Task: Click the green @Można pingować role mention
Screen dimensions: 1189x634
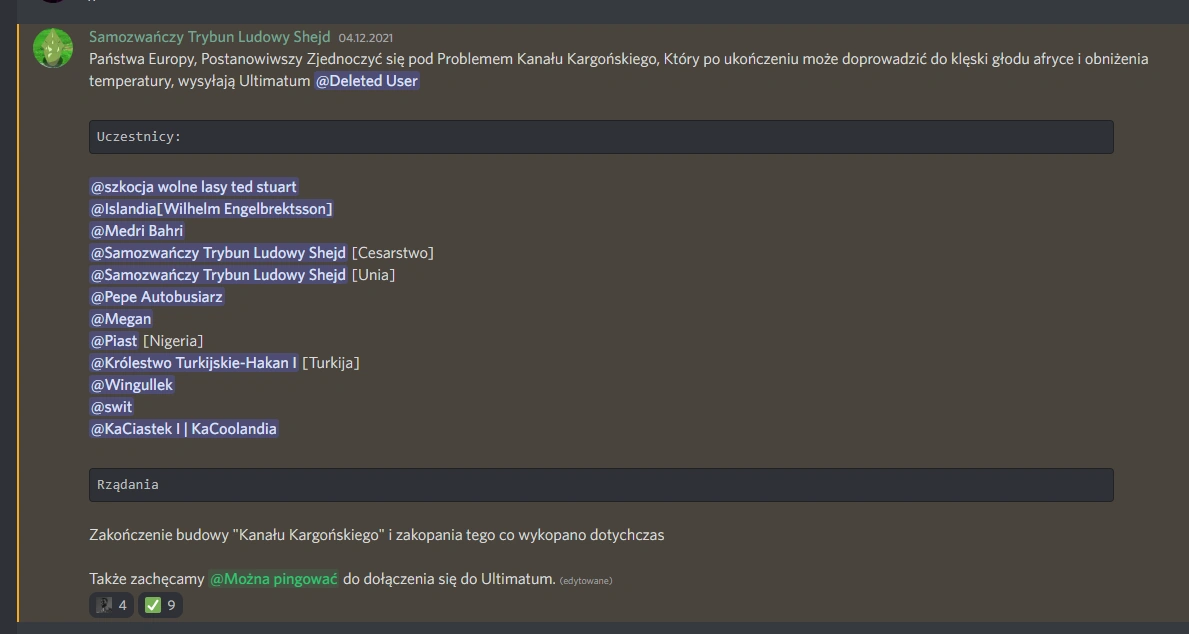Action: [274, 579]
